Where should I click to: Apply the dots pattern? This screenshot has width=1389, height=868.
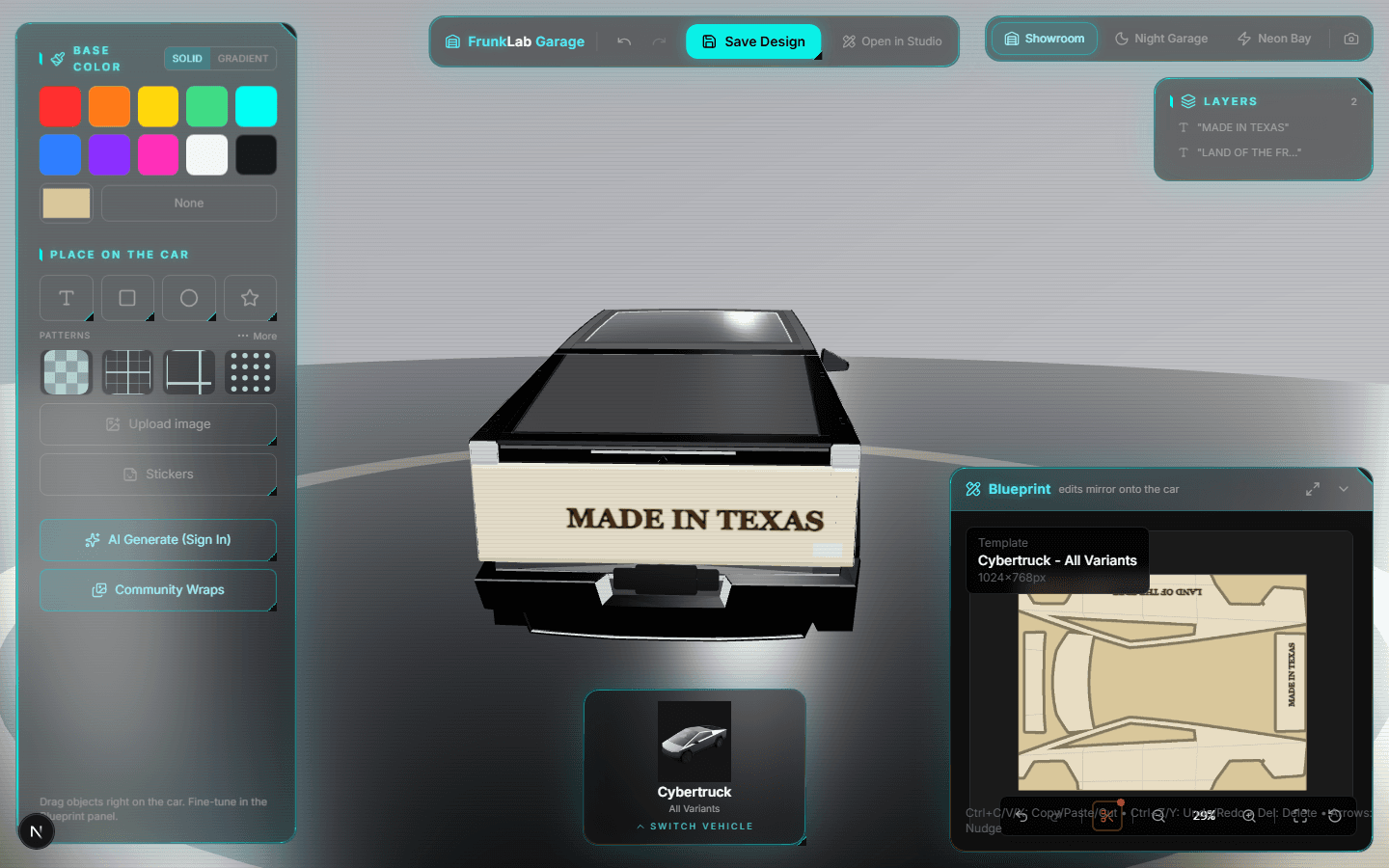[250, 372]
